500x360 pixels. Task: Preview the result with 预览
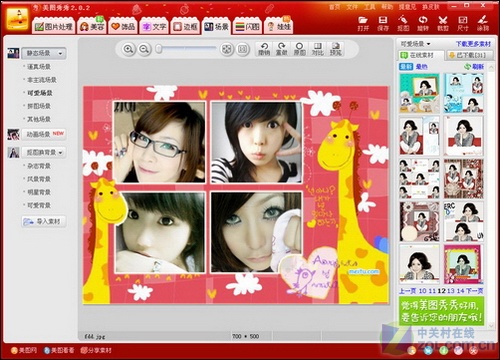335,49
